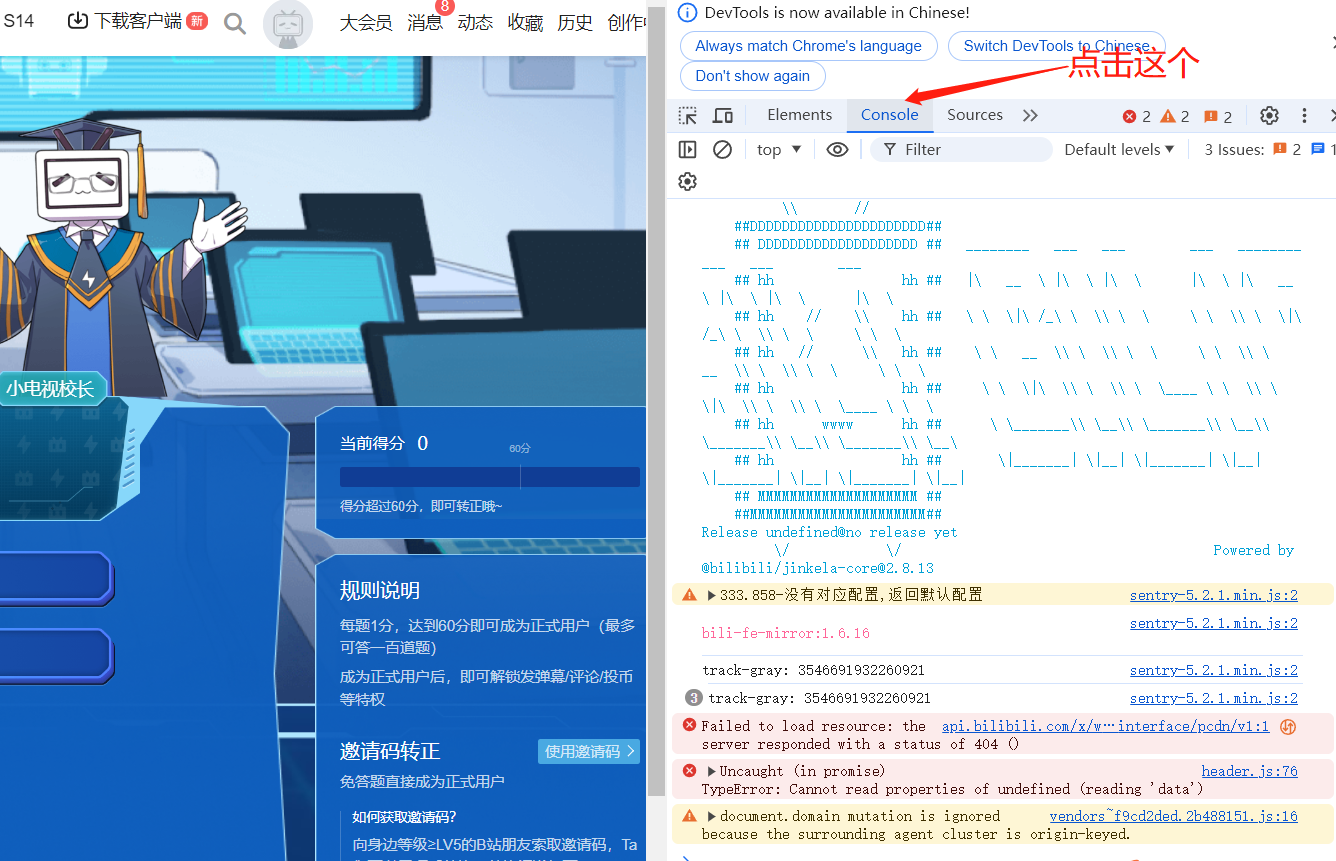Open the DevTools three-dot customize menu
This screenshot has width=1336, height=861.
point(1304,116)
